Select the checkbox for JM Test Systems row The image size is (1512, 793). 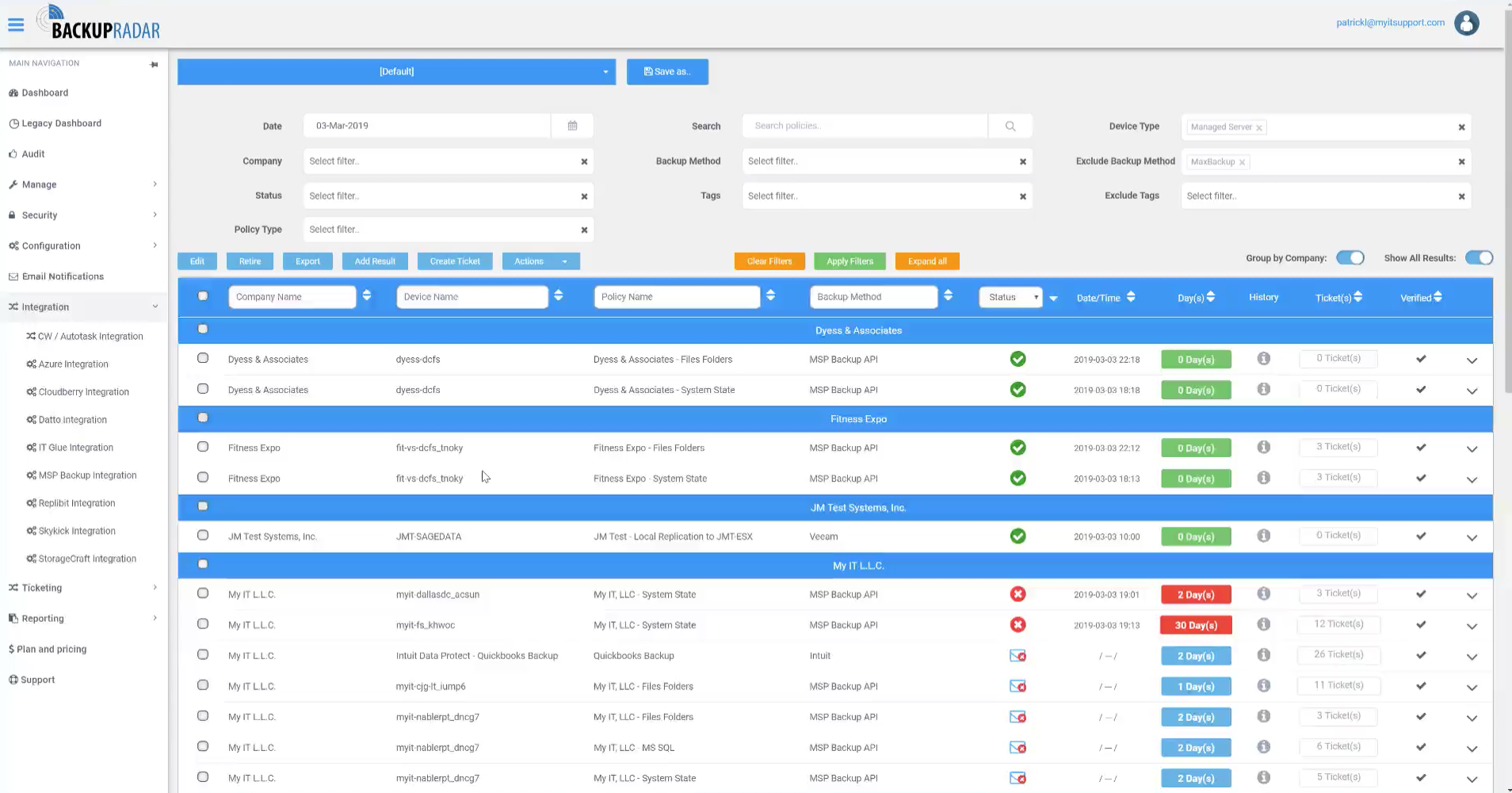202,534
